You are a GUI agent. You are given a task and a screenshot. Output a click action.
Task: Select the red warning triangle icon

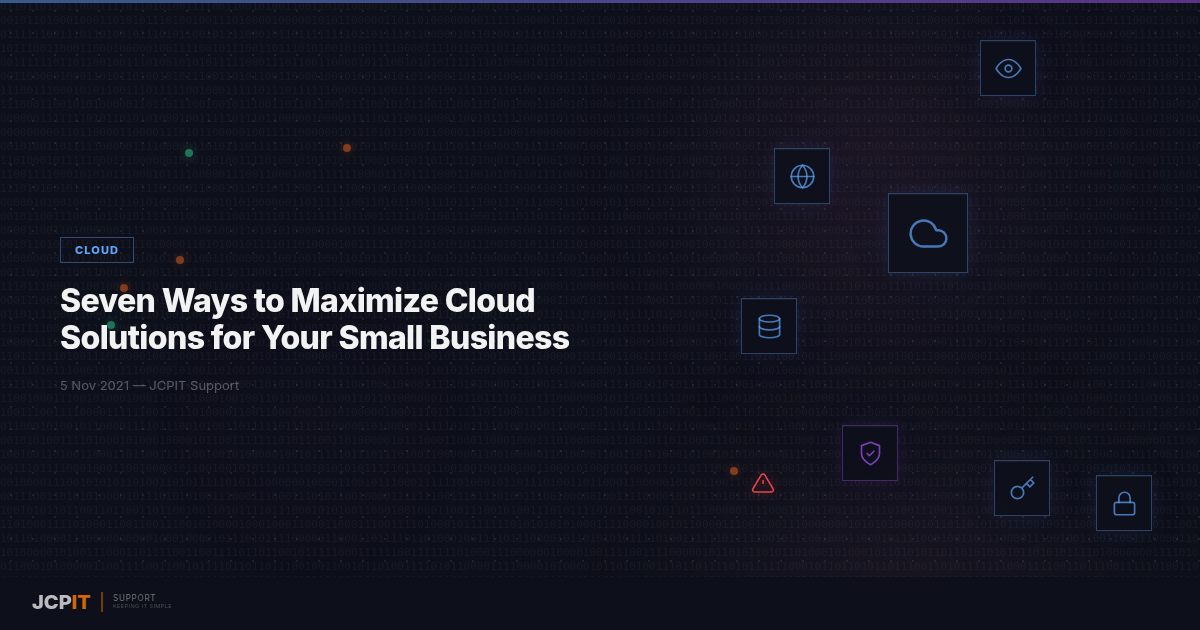tap(763, 483)
